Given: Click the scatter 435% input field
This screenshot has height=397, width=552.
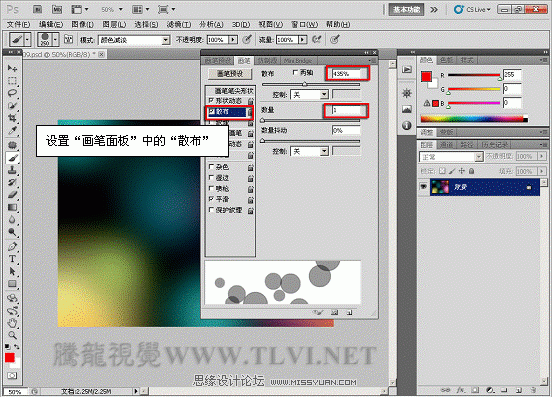Looking at the screenshot, I should (347, 74).
